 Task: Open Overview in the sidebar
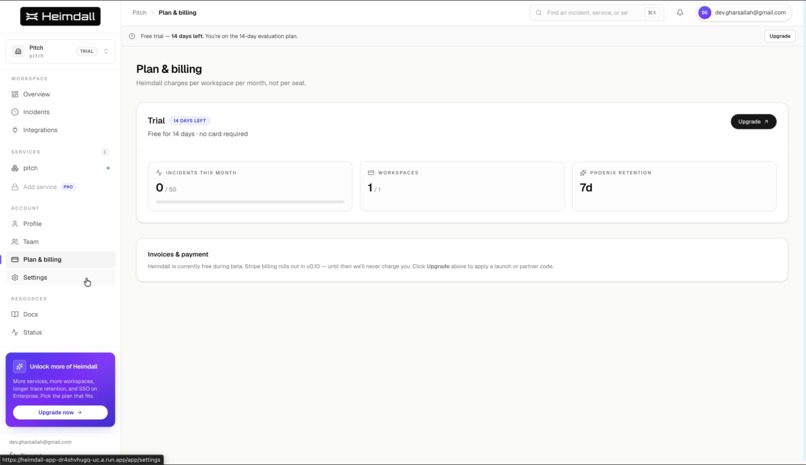[60, 95]
